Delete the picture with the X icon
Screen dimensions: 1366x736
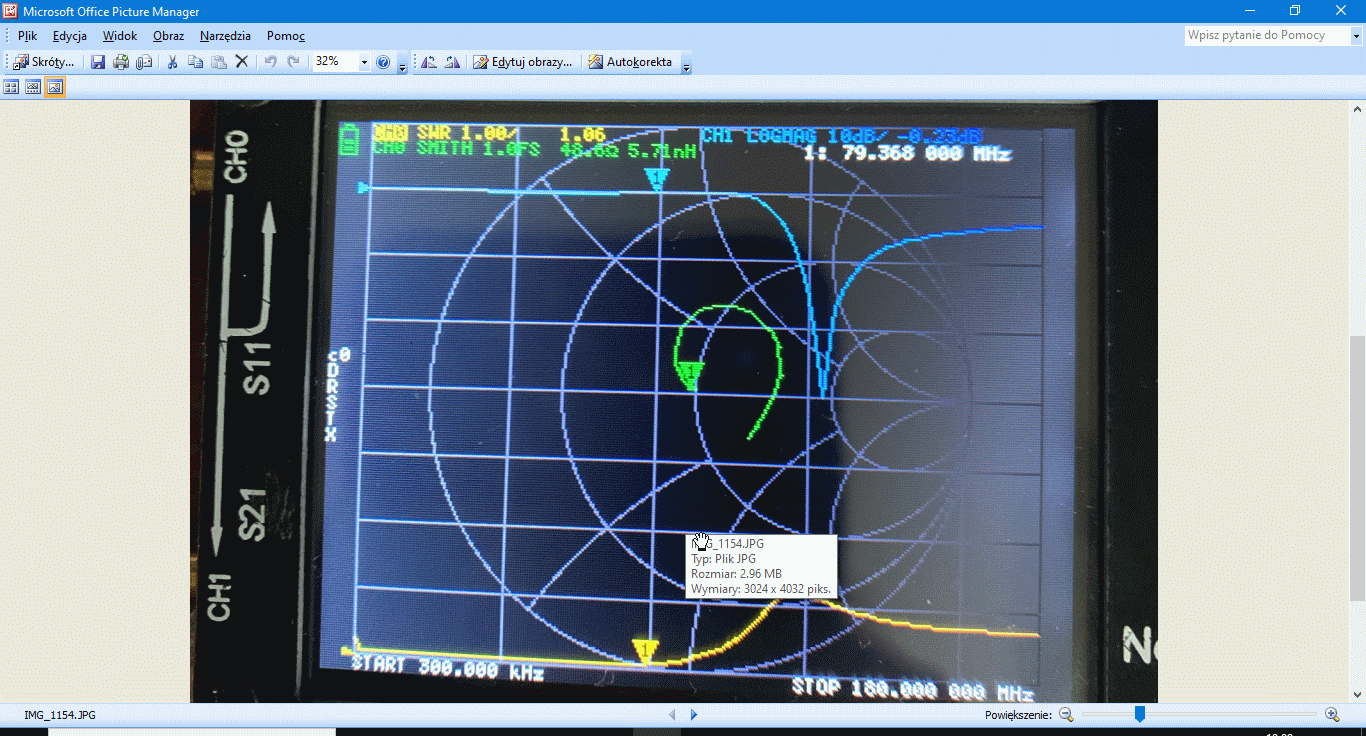pyautogui.click(x=241, y=62)
